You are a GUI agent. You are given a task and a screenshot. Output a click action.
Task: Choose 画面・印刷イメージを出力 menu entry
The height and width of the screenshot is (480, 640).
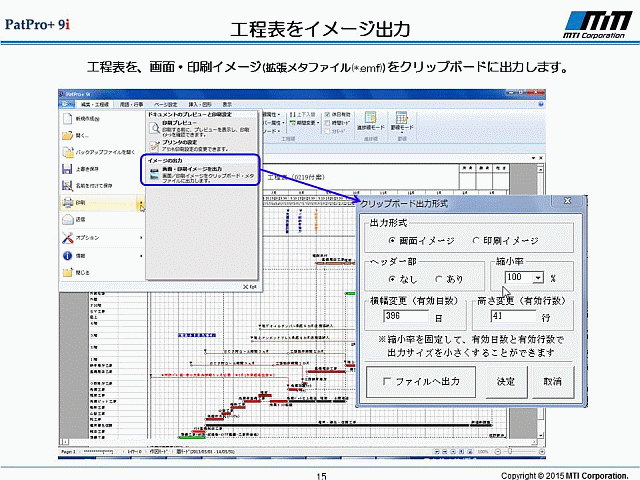[202, 175]
